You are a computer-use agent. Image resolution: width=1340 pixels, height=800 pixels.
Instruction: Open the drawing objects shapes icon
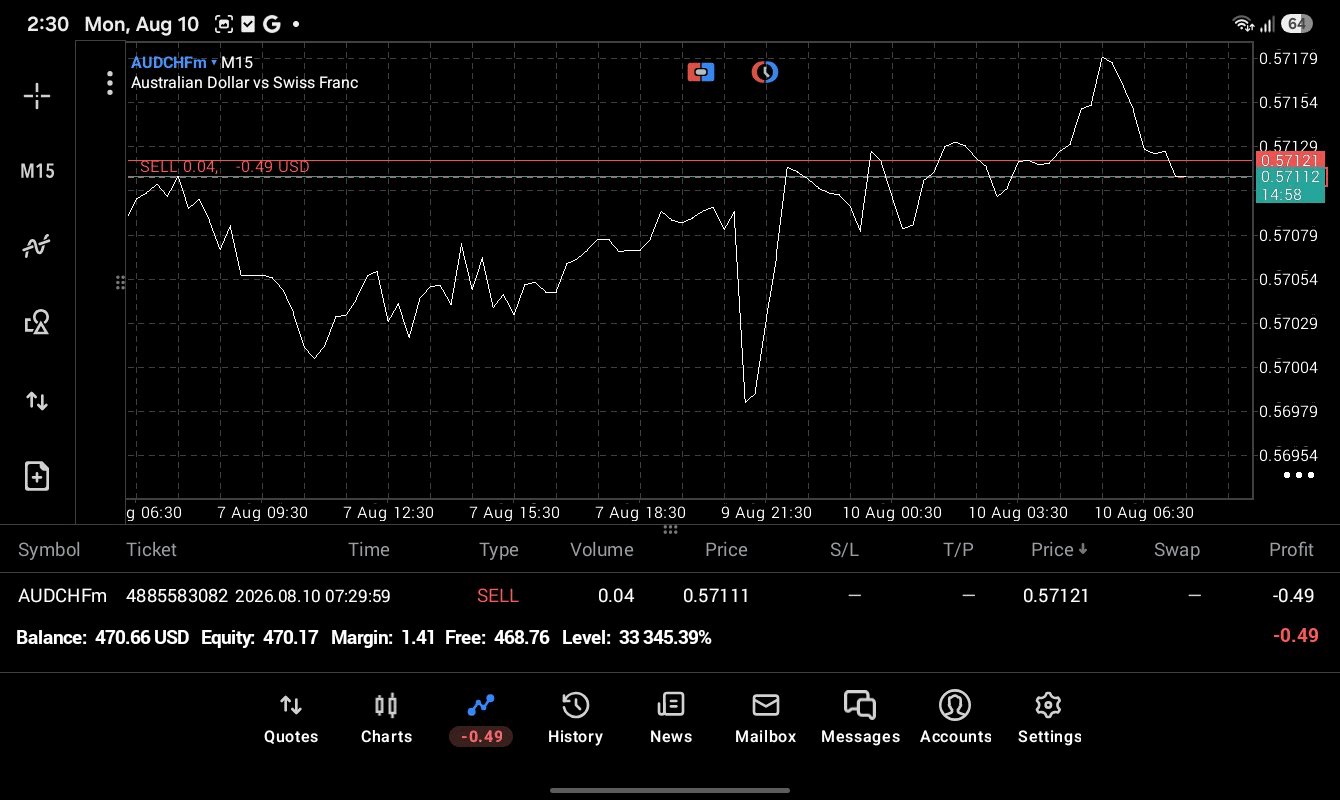click(x=37, y=322)
